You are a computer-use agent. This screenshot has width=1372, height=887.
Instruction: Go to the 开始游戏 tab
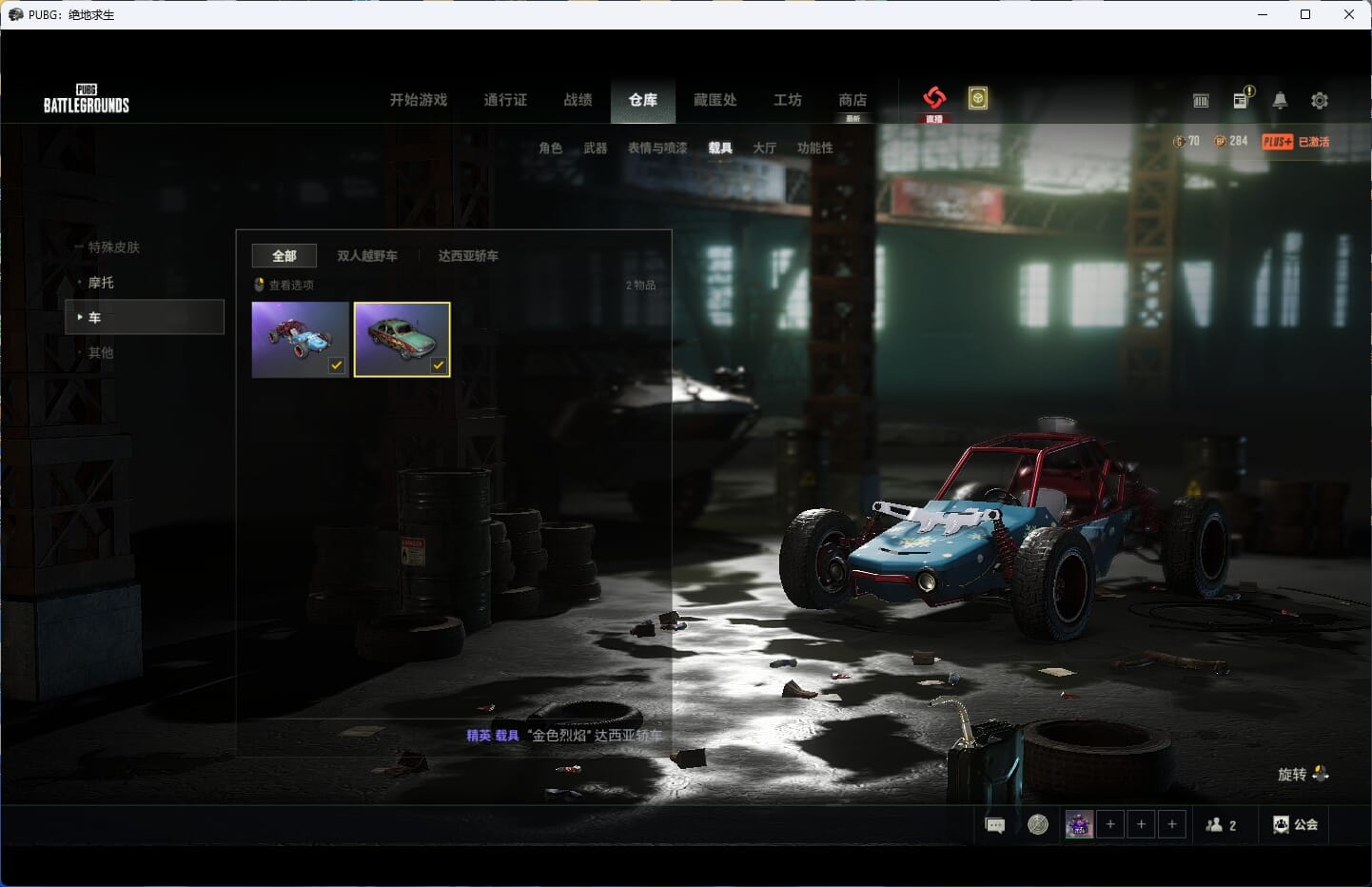pyautogui.click(x=419, y=100)
